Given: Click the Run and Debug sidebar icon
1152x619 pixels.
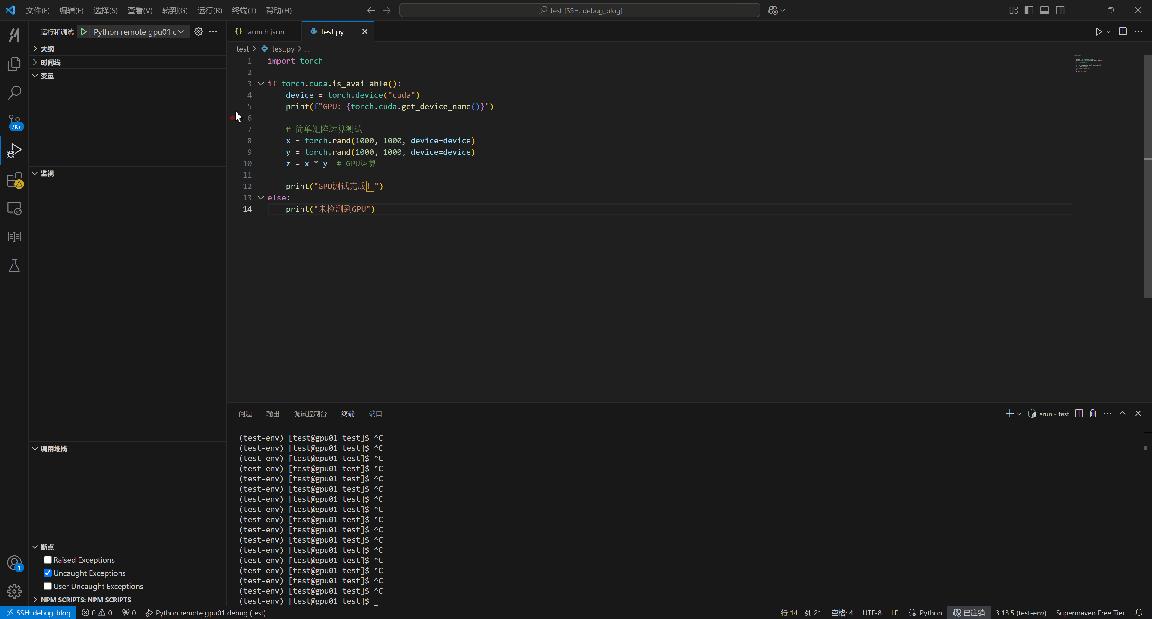Looking at the screenshot, I should tap(14, 150).
